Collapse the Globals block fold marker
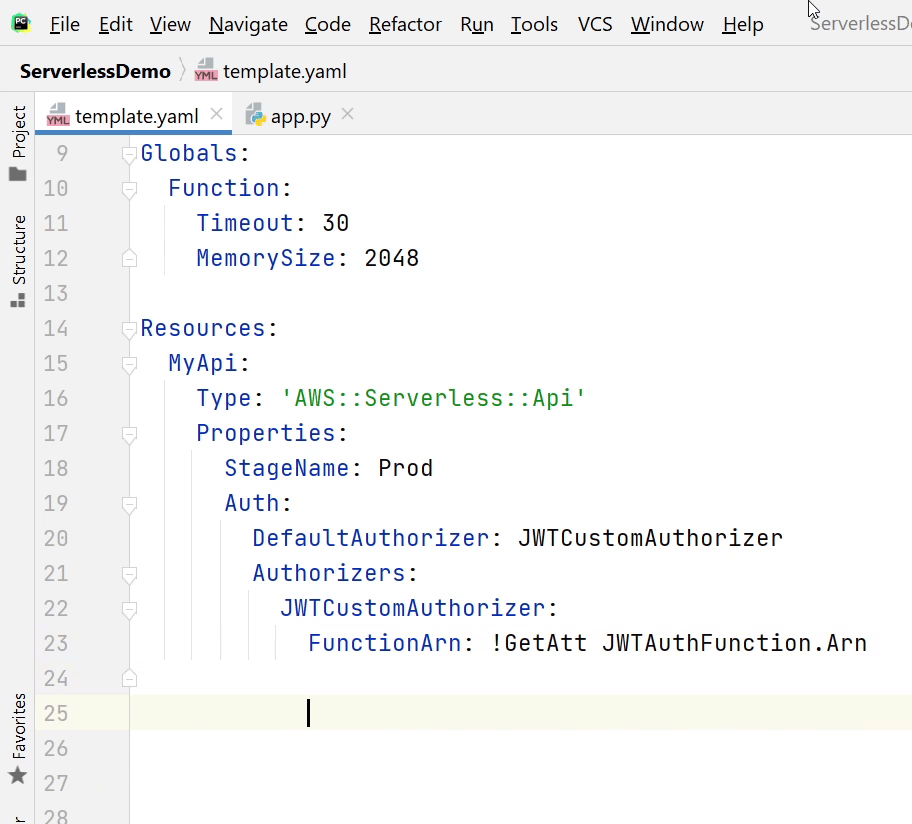This screenshot has width=912, height=824. tap(129, 154)
